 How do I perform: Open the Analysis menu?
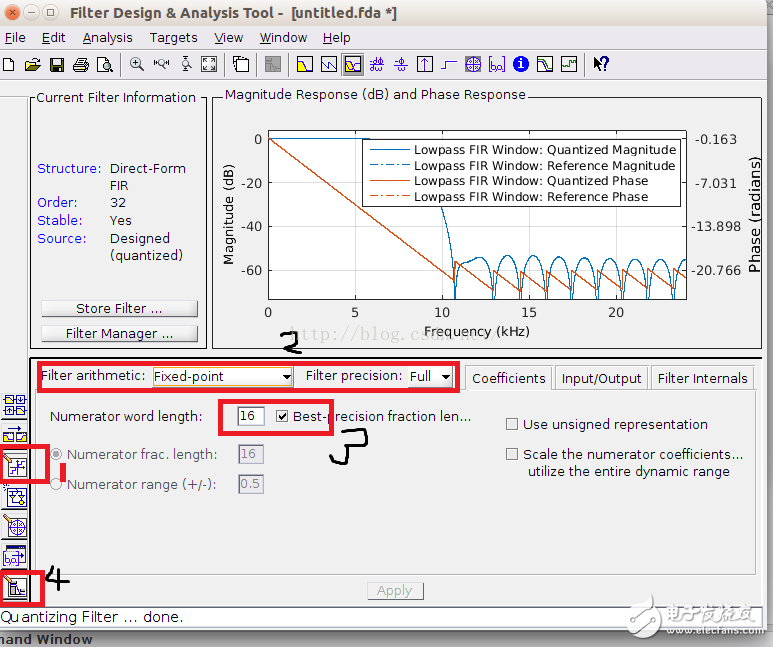[107, 38]
